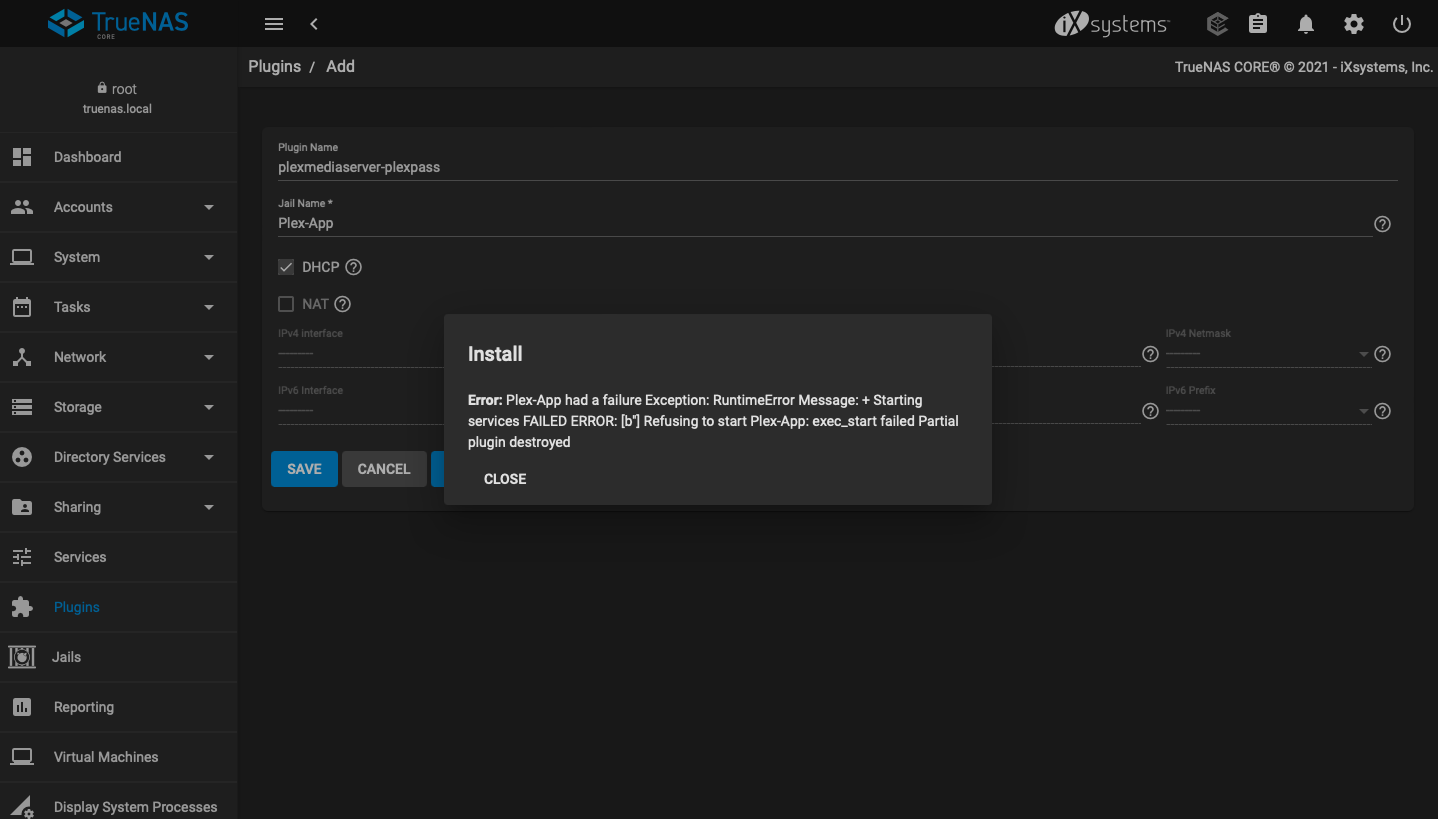Click the help icon beside DHCP

click(x=353, y=267)
